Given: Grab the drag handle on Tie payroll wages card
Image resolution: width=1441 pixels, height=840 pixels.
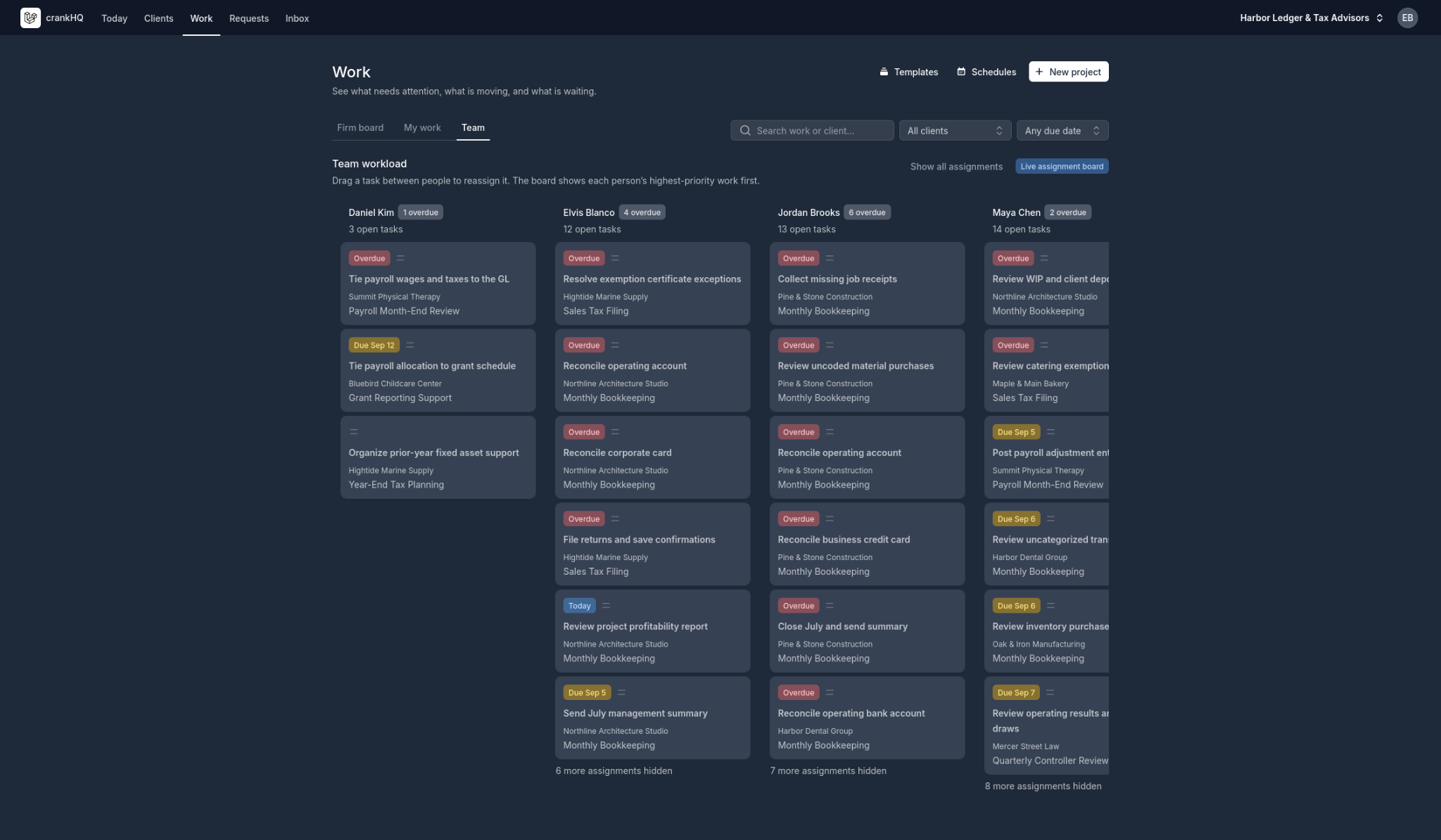Looking at the screenshot, I should [400, 258].
